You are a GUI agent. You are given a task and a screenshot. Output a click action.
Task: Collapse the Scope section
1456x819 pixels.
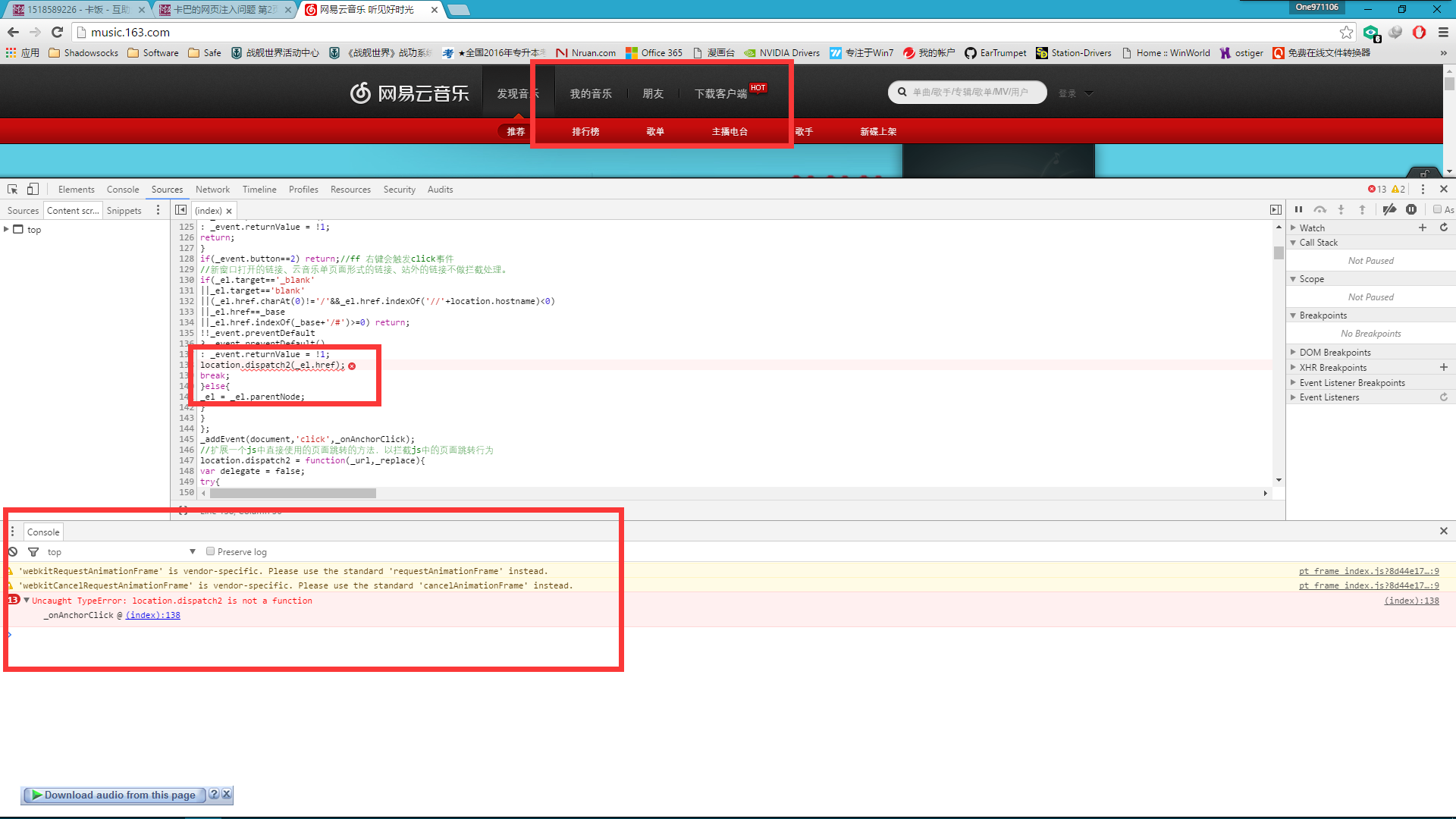pyautogui.click(x=1293, y=279)
